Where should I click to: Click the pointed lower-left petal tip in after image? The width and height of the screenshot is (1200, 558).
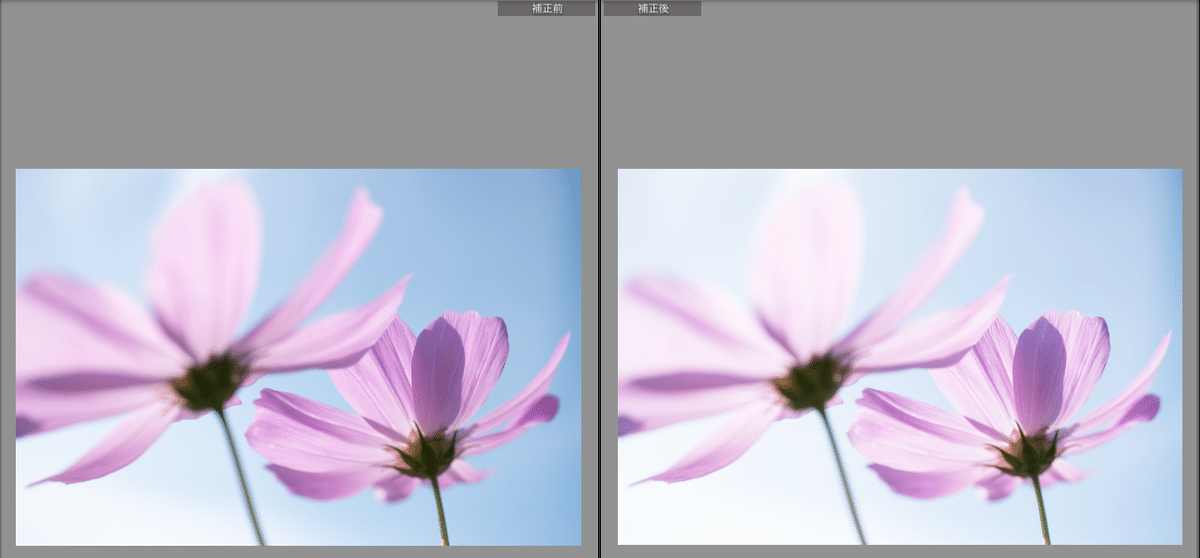(x=641, y=483)
